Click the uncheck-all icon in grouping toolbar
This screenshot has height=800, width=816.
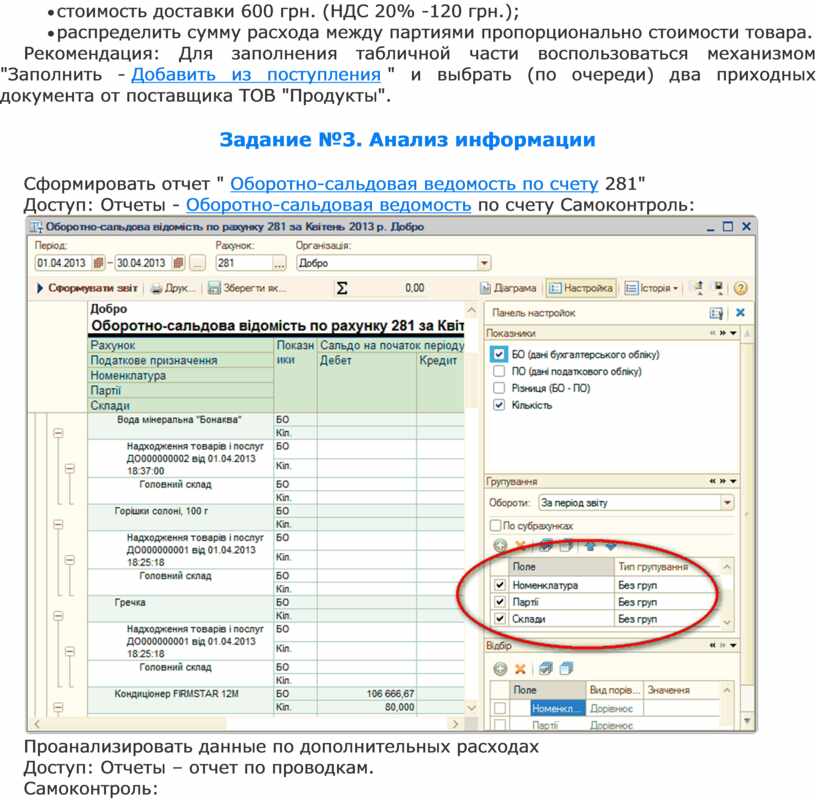(x=566, y=545)
